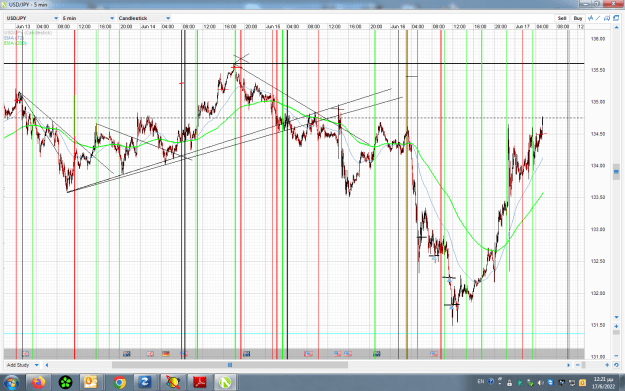Screen dimensions: 625x391
Task: Click the Jun 15 date label on time axis
Action: tap(273, 27)
